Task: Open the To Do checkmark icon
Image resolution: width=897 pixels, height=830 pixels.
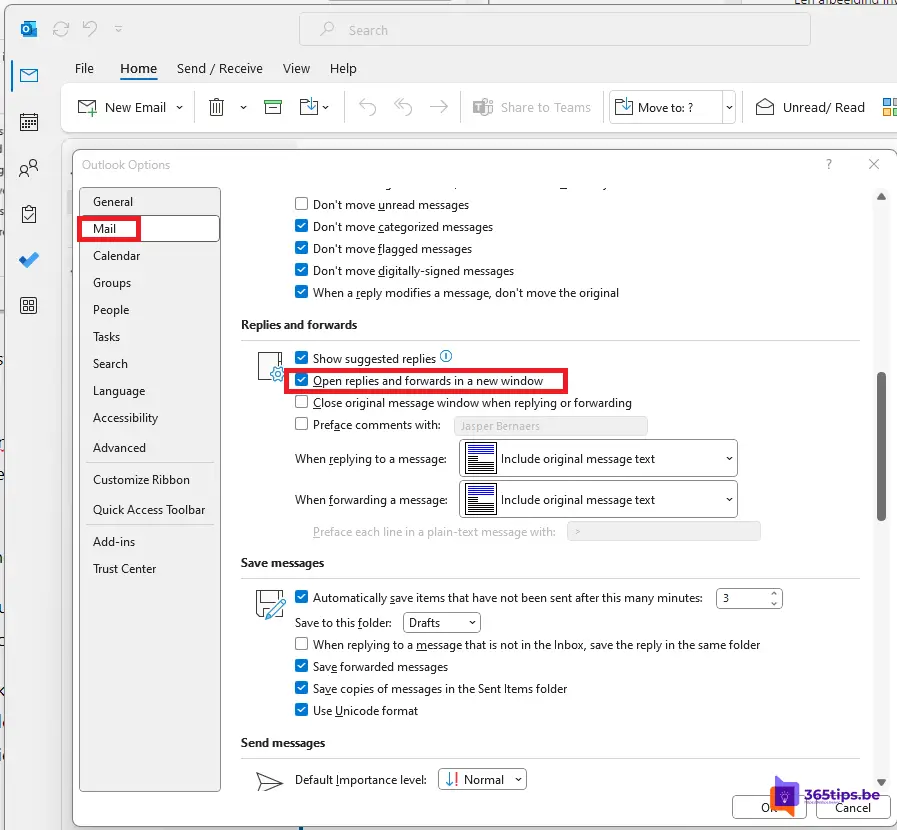Action: point(29,260)
